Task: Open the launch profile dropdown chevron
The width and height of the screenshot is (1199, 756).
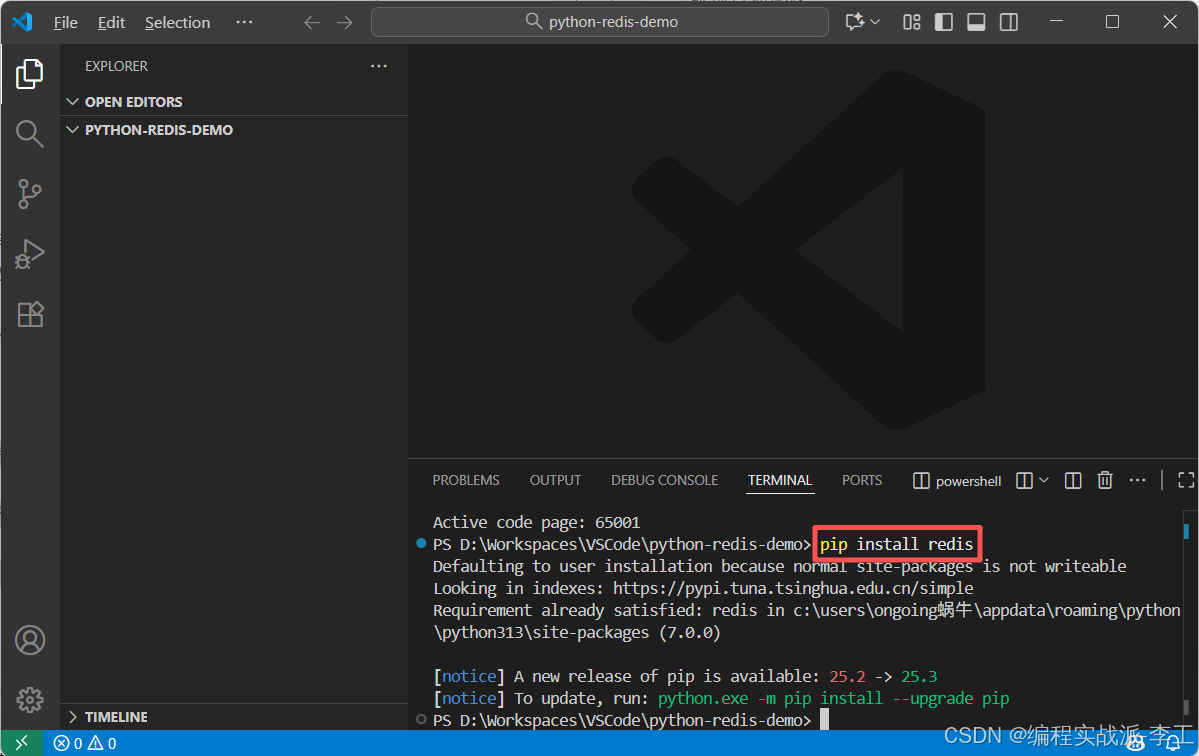Action: [1044, 480]
